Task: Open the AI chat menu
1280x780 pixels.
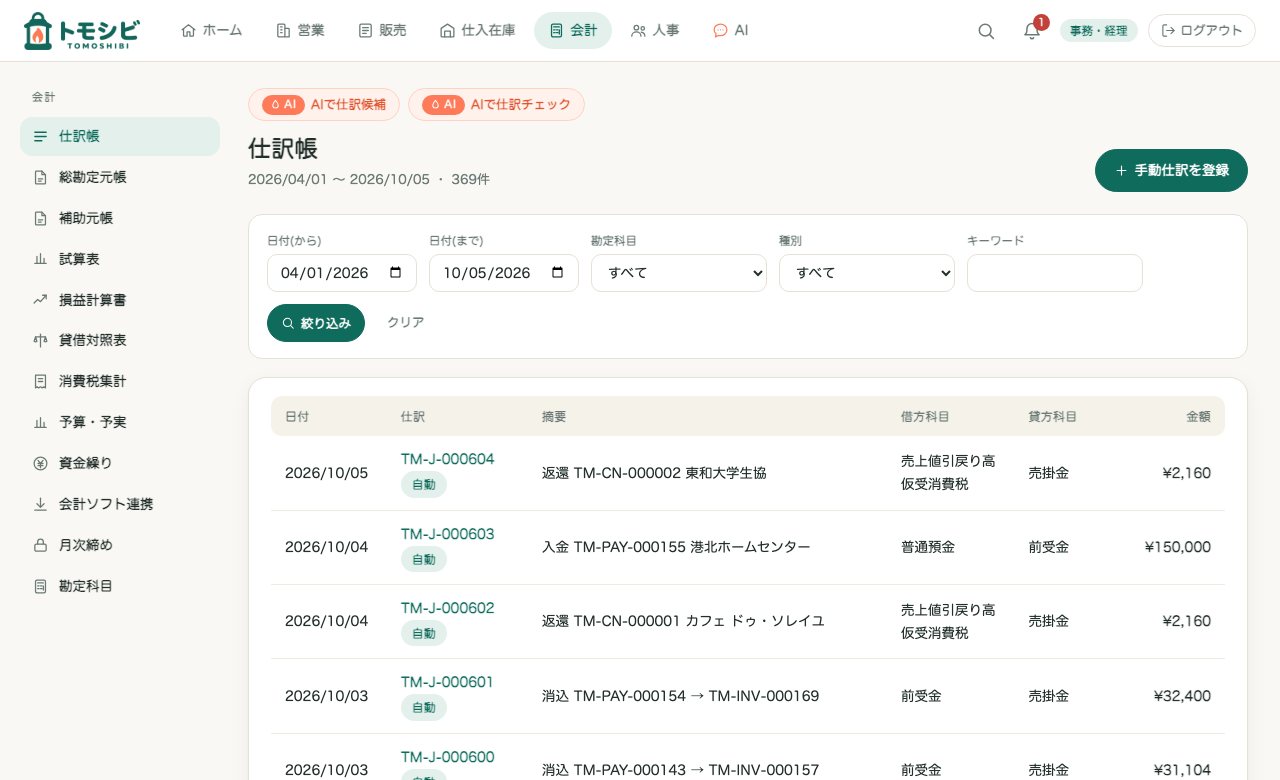Action: [731, 30]
